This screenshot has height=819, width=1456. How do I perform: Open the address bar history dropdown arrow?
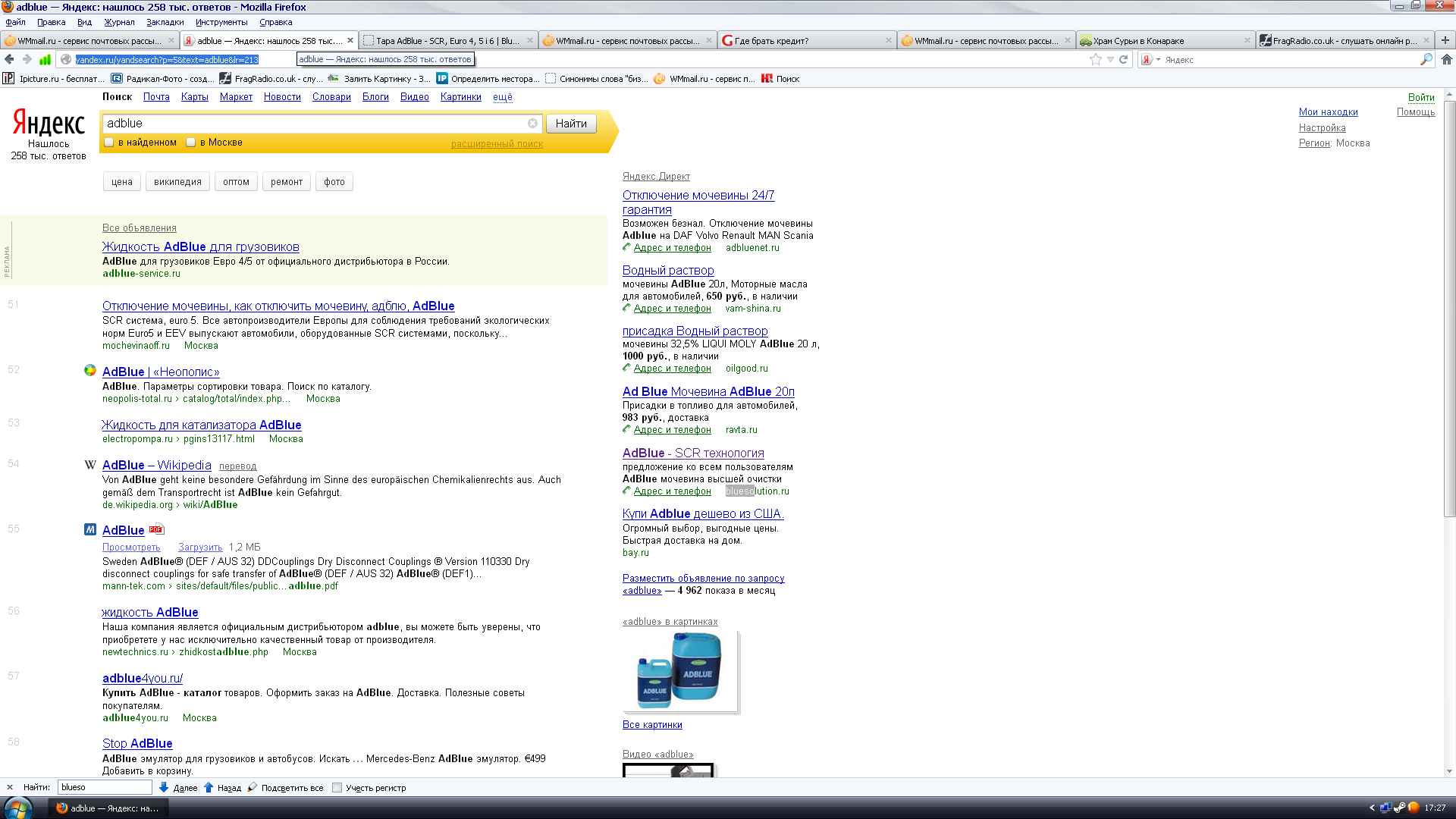1110,59
